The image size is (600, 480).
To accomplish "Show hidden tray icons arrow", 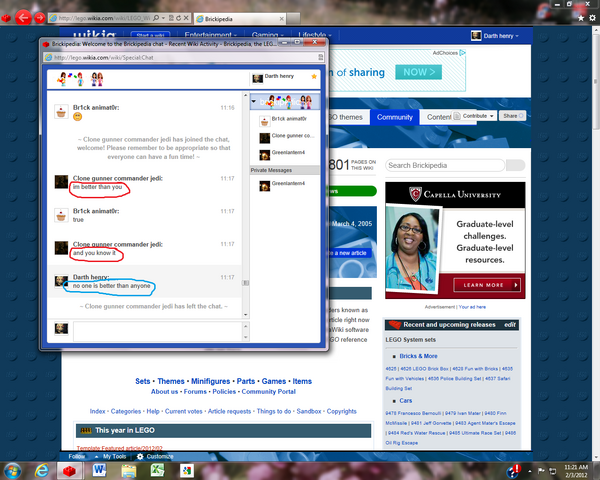I will (530, 471).
